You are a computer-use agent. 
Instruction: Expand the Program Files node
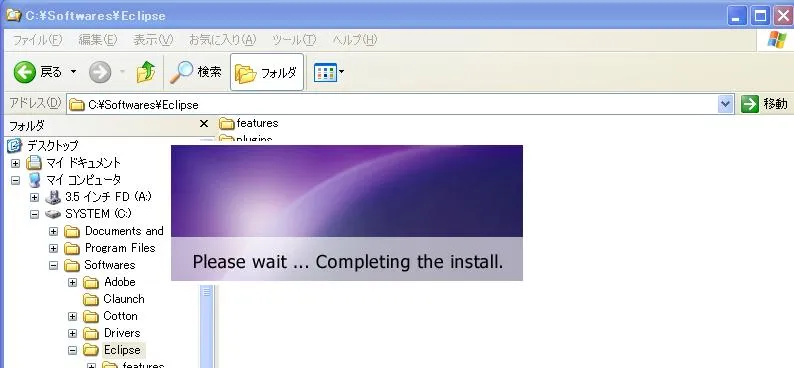click(x=53, y=249)
